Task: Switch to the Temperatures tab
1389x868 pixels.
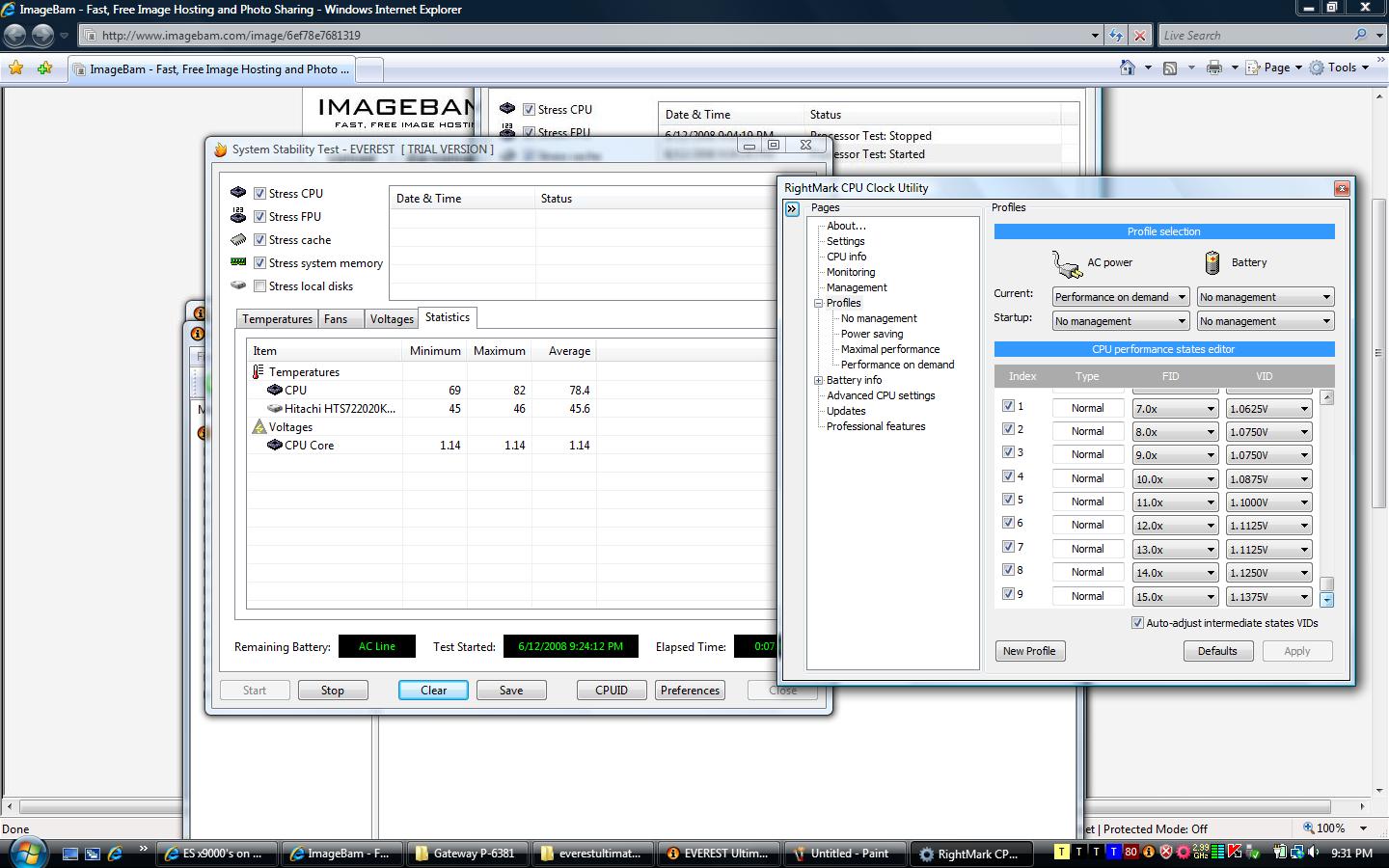Action: click(x=277, y=319)
